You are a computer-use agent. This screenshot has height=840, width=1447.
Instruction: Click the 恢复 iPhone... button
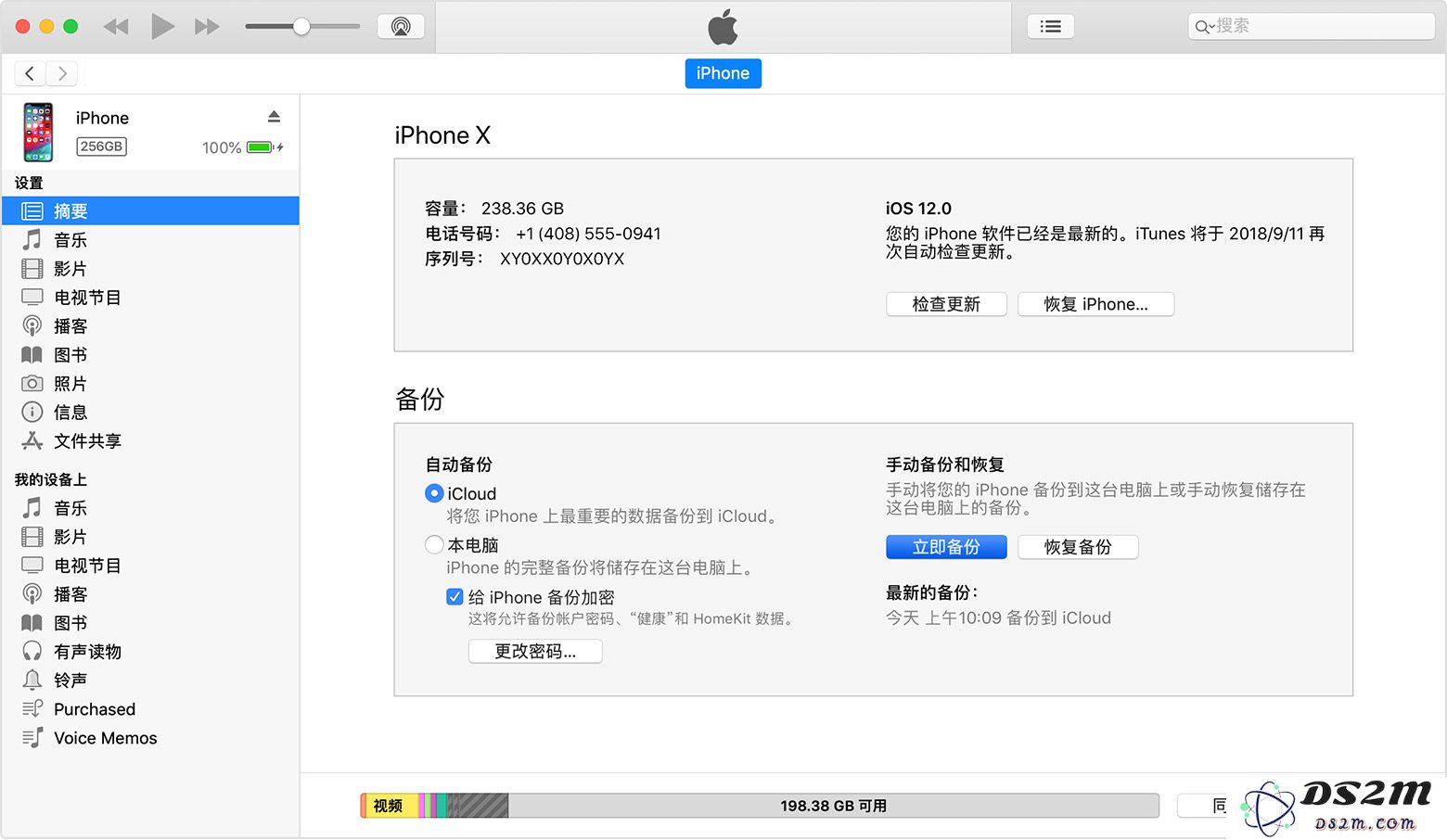click(1095, 304)
